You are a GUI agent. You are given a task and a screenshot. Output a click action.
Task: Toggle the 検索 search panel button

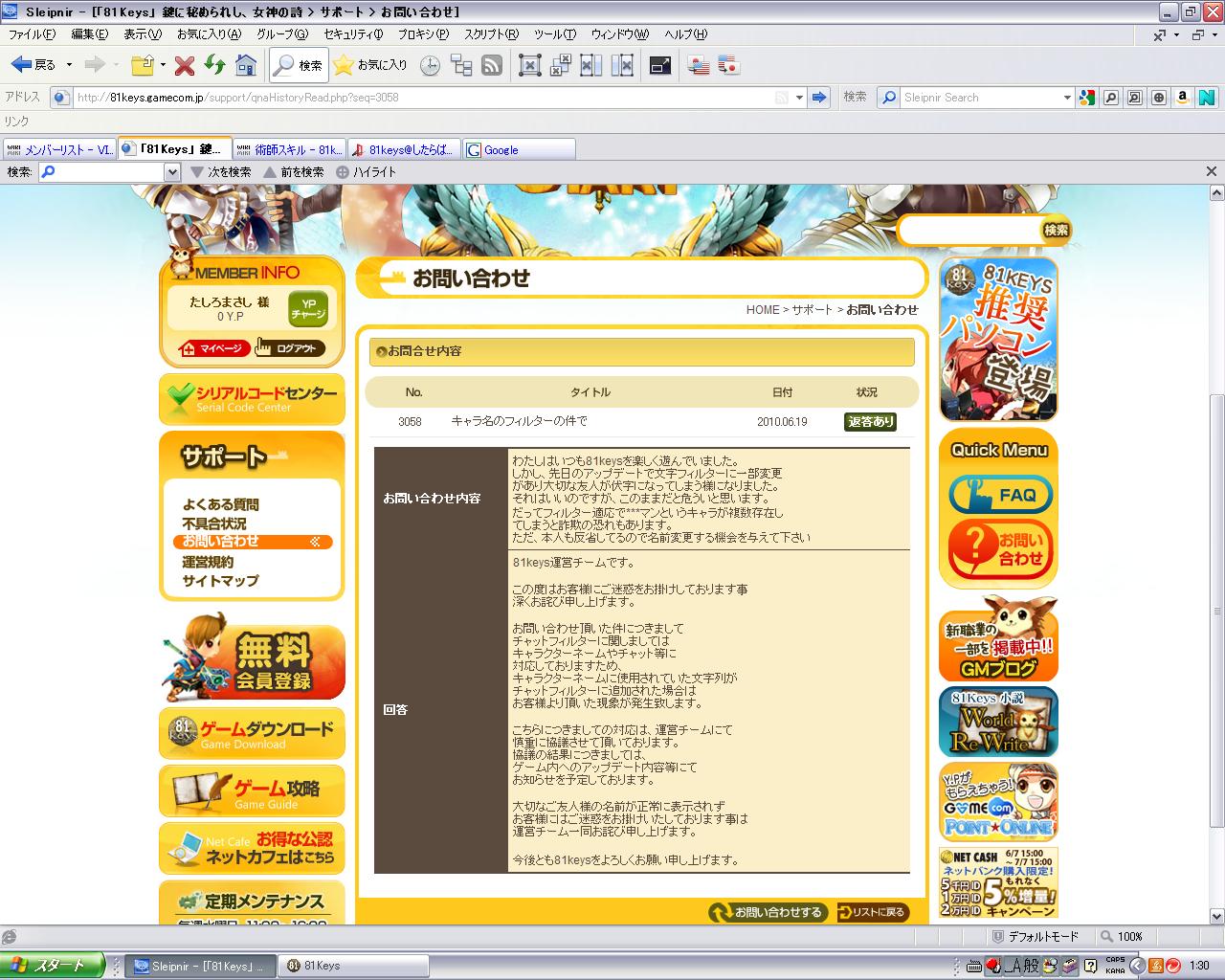coord(299,65)
